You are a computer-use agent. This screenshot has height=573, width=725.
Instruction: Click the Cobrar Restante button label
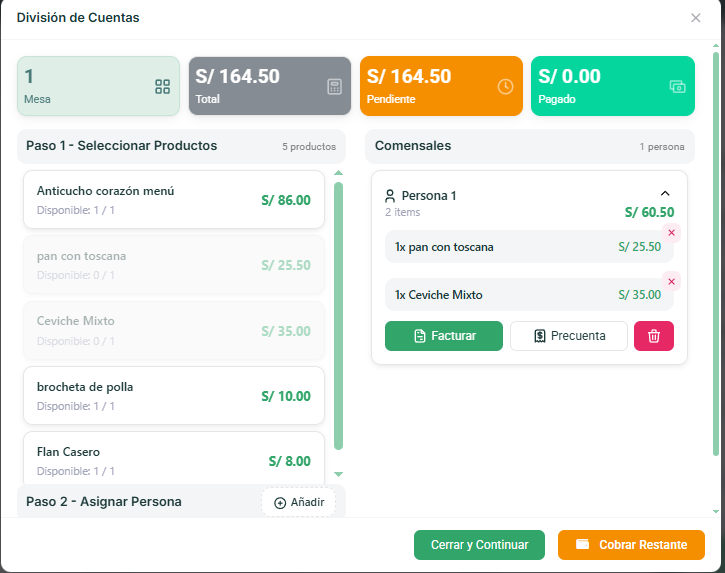643,545
